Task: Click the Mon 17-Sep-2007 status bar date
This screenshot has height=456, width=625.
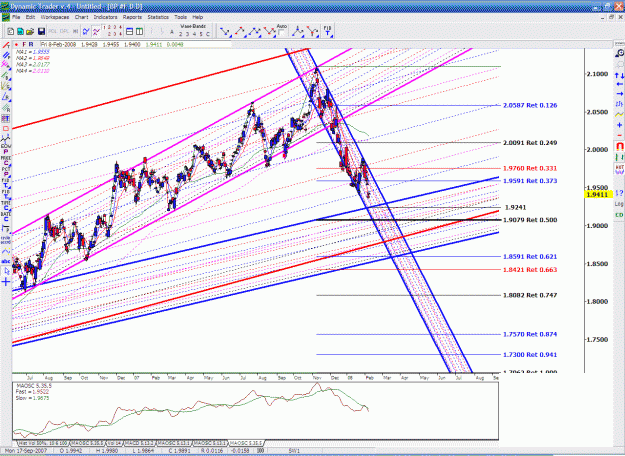Action: 26,450
